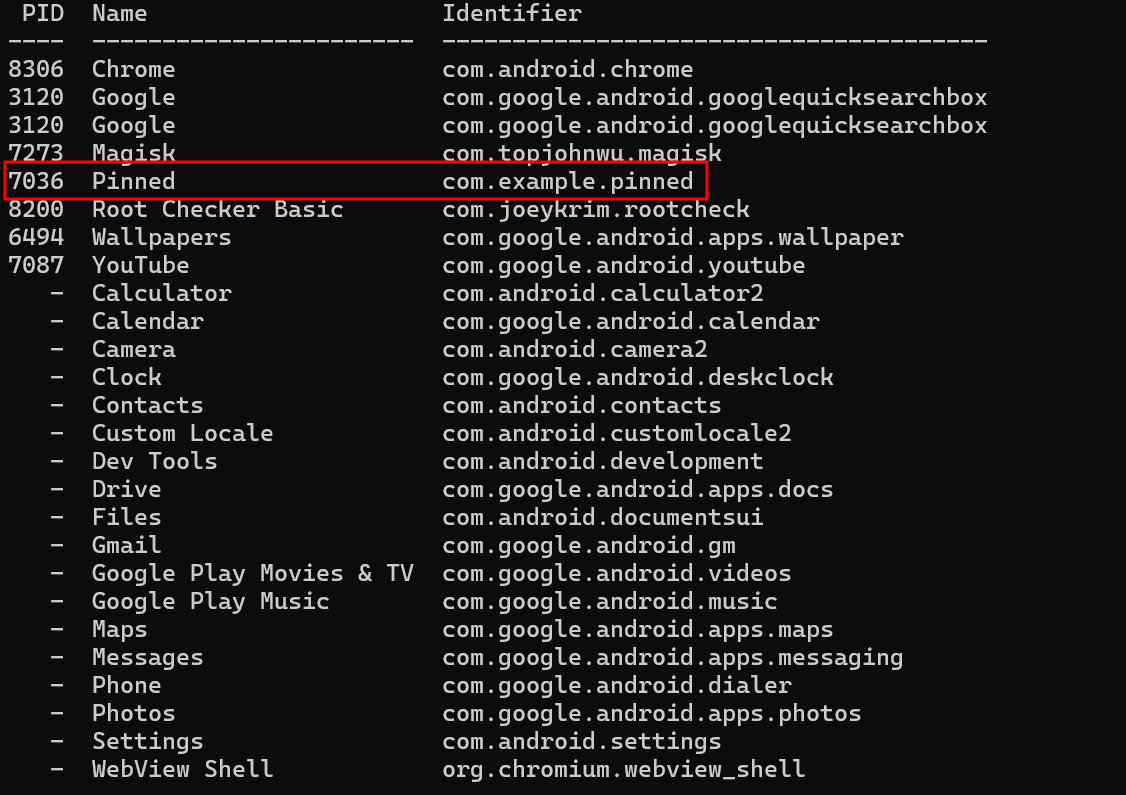Click PID 7036 in the list
Screen dimensions: 1126x795
point(36,181)
